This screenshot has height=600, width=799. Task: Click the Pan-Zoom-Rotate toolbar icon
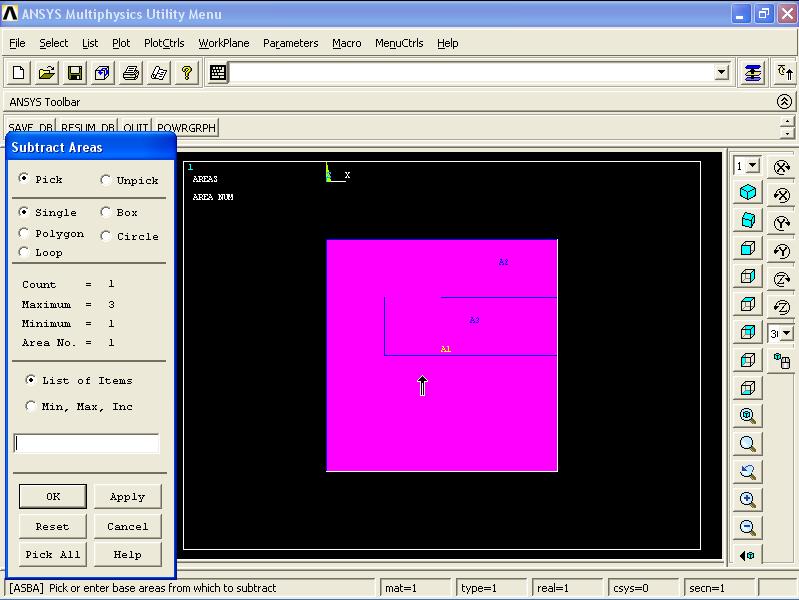[x=102, y=73]
